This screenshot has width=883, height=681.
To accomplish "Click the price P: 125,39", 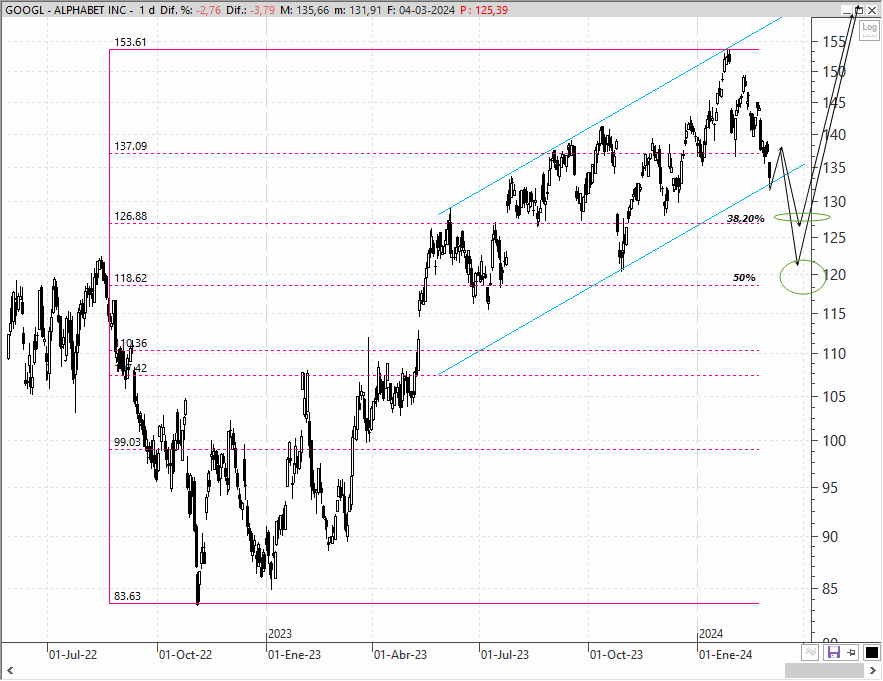I will [484, 10].
